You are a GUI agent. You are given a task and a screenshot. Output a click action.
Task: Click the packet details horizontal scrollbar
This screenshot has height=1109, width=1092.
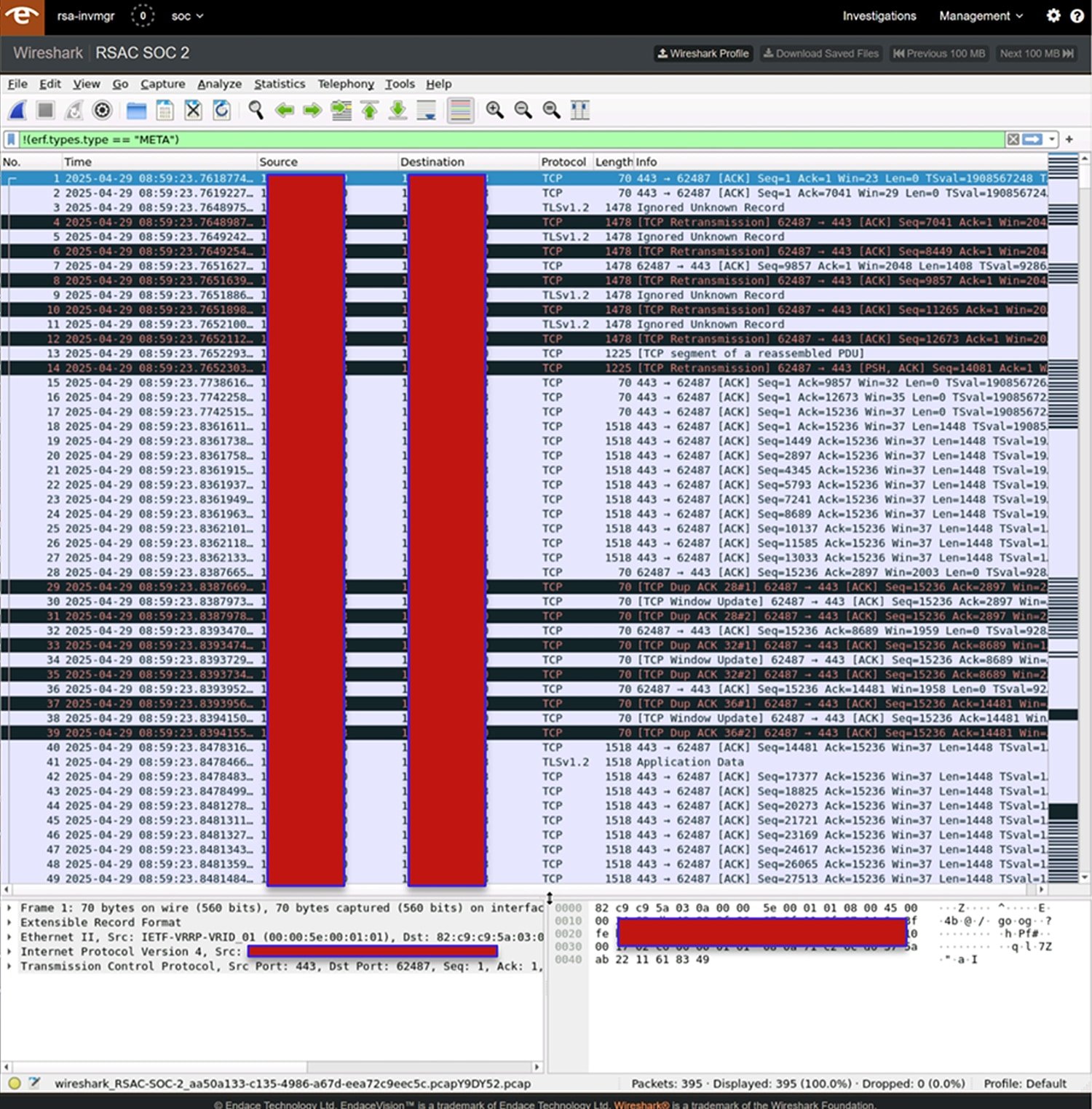272,1067
